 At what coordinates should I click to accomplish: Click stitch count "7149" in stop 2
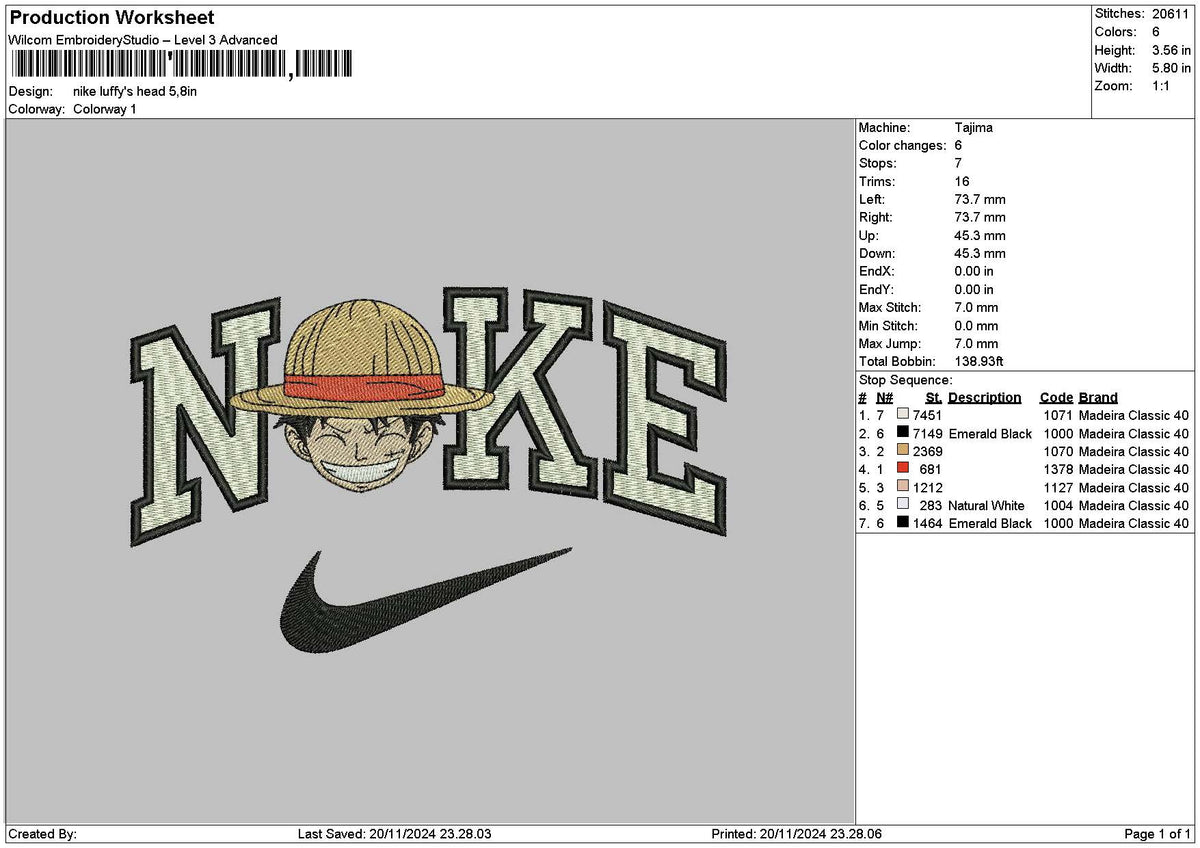(927, 433)
